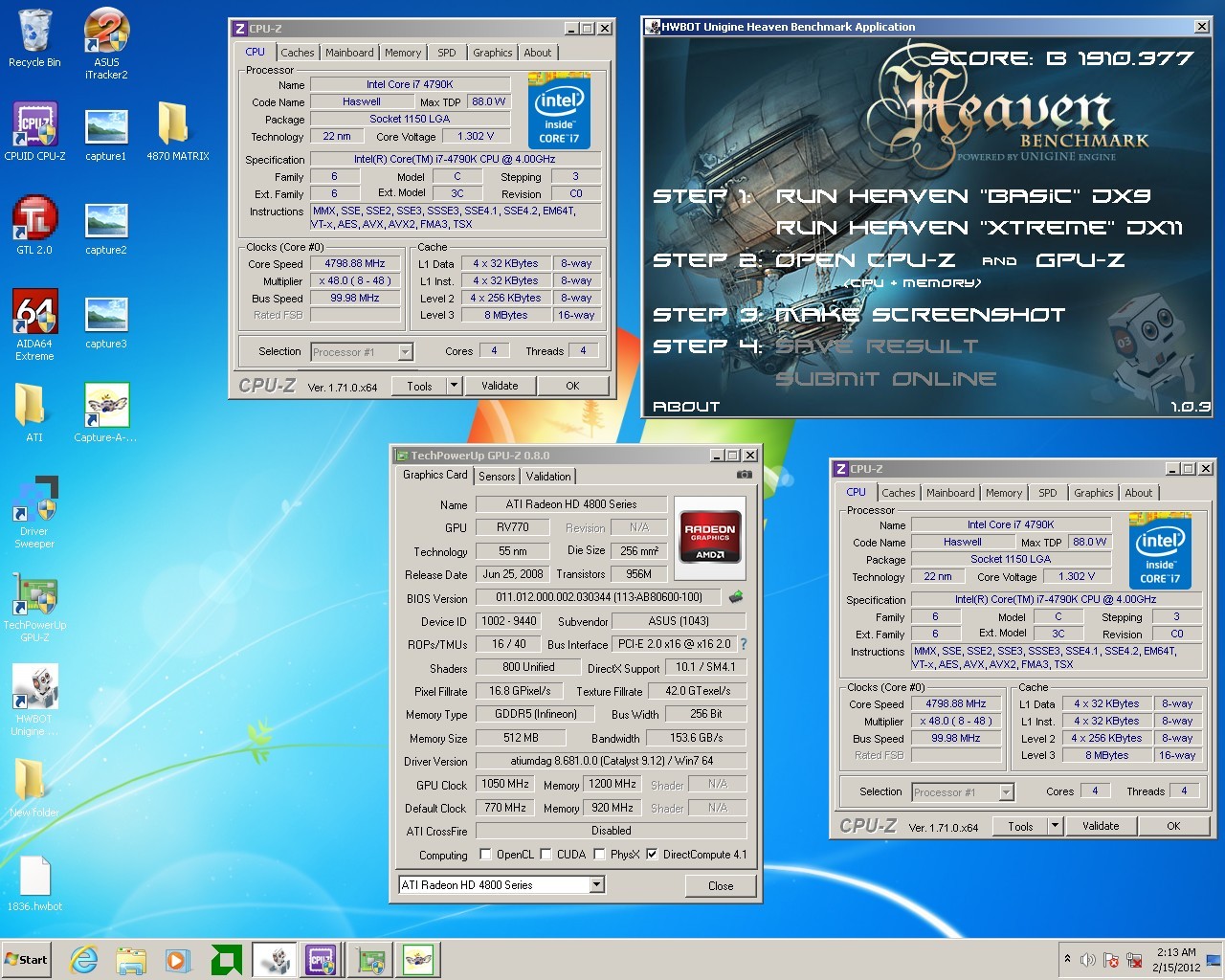Click the Windows Start button
Image resolution: width=1225 pixels, height=980 pixels.
27,960
